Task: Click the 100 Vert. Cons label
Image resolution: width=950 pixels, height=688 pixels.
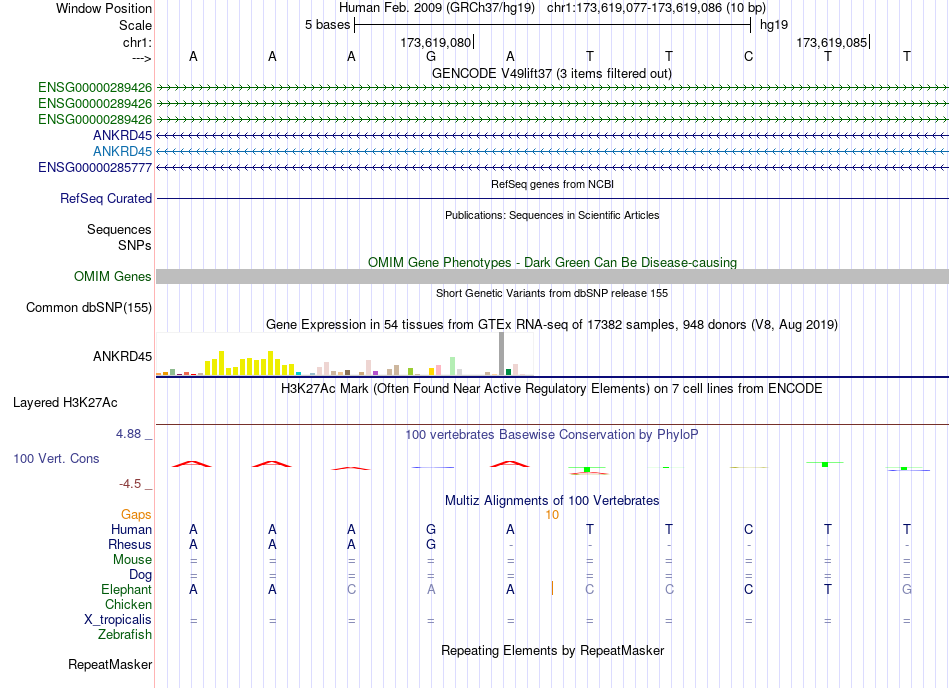Action: tap(56, 458)
